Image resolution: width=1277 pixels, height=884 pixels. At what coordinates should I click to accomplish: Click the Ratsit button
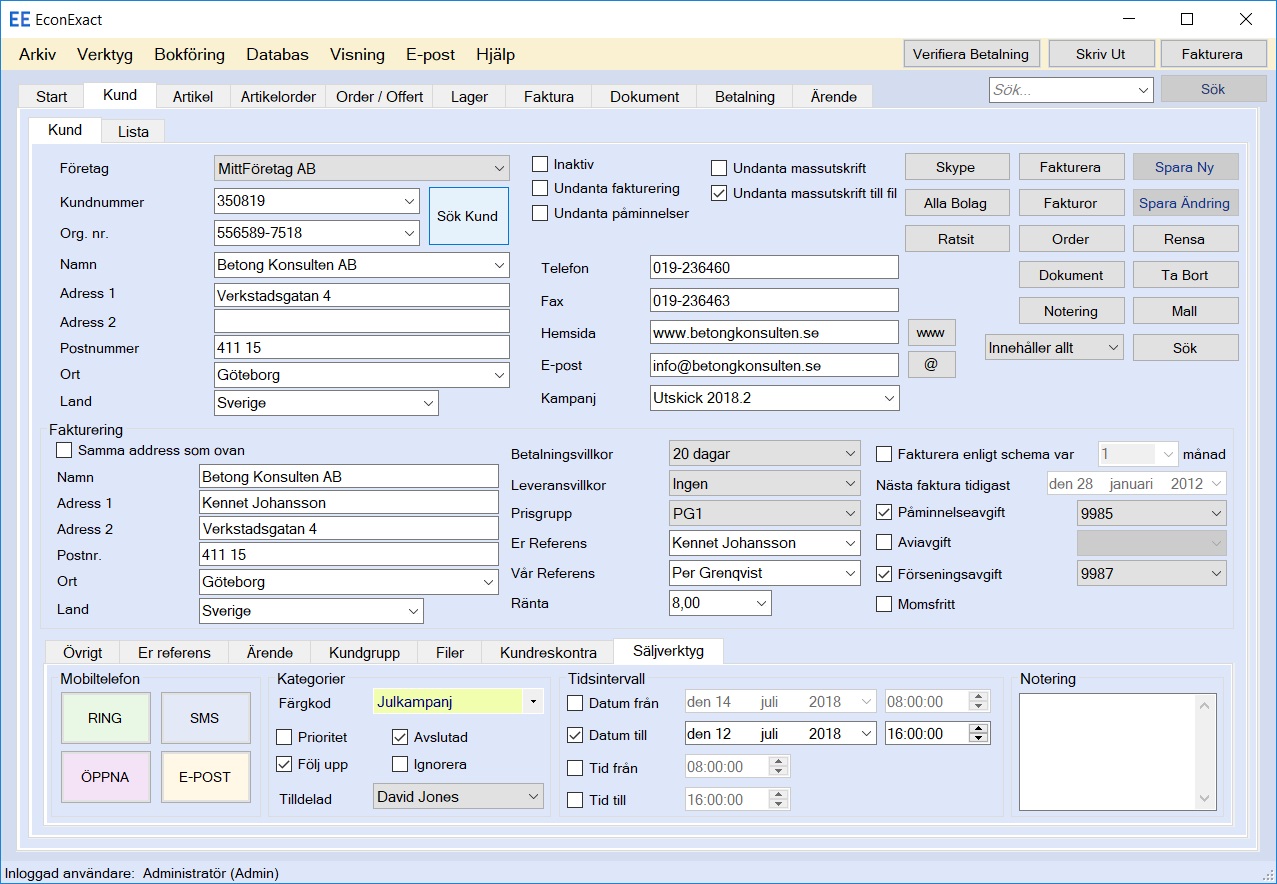955,239
